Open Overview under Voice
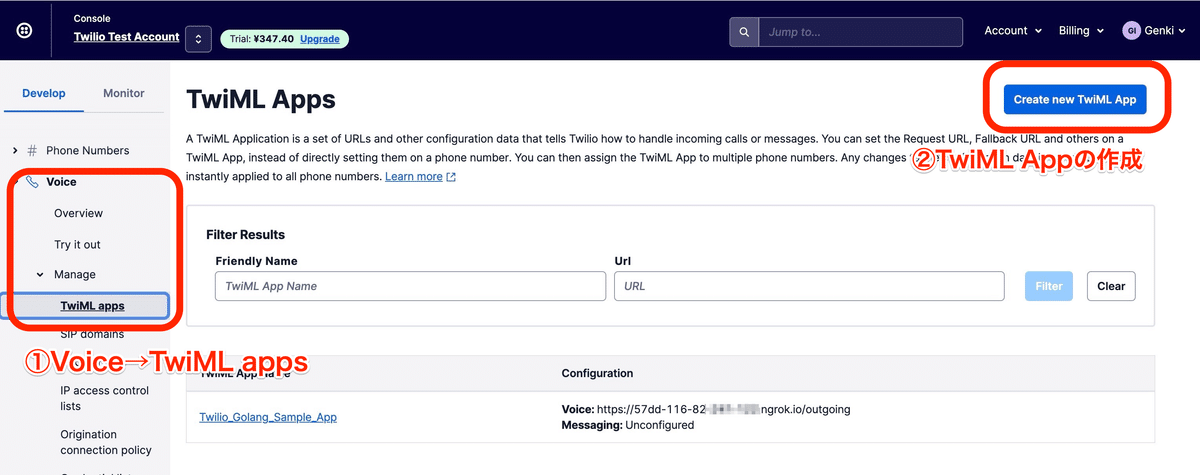 pyautogui.click(x=78, y=213)
